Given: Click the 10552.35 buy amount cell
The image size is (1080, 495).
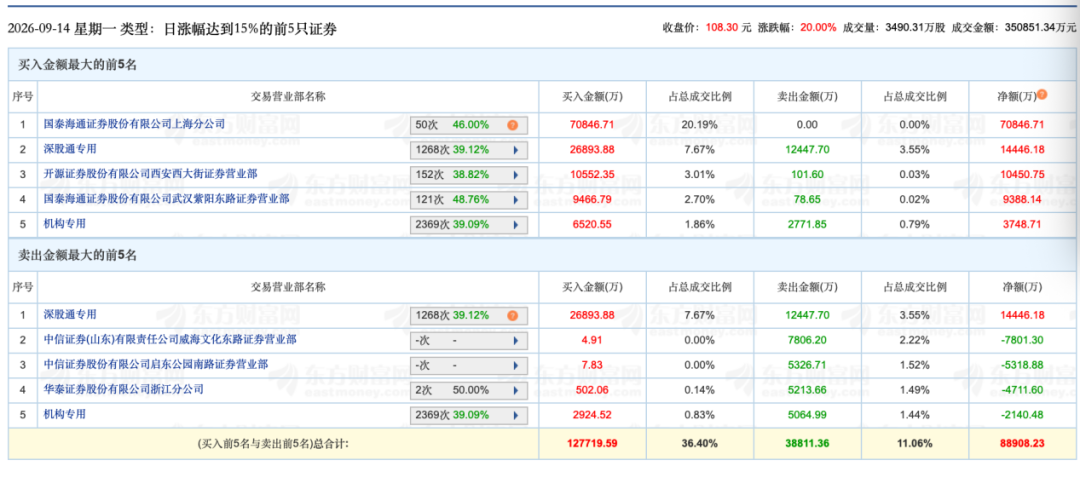Looking at the screenshot, I should [592, 174].
